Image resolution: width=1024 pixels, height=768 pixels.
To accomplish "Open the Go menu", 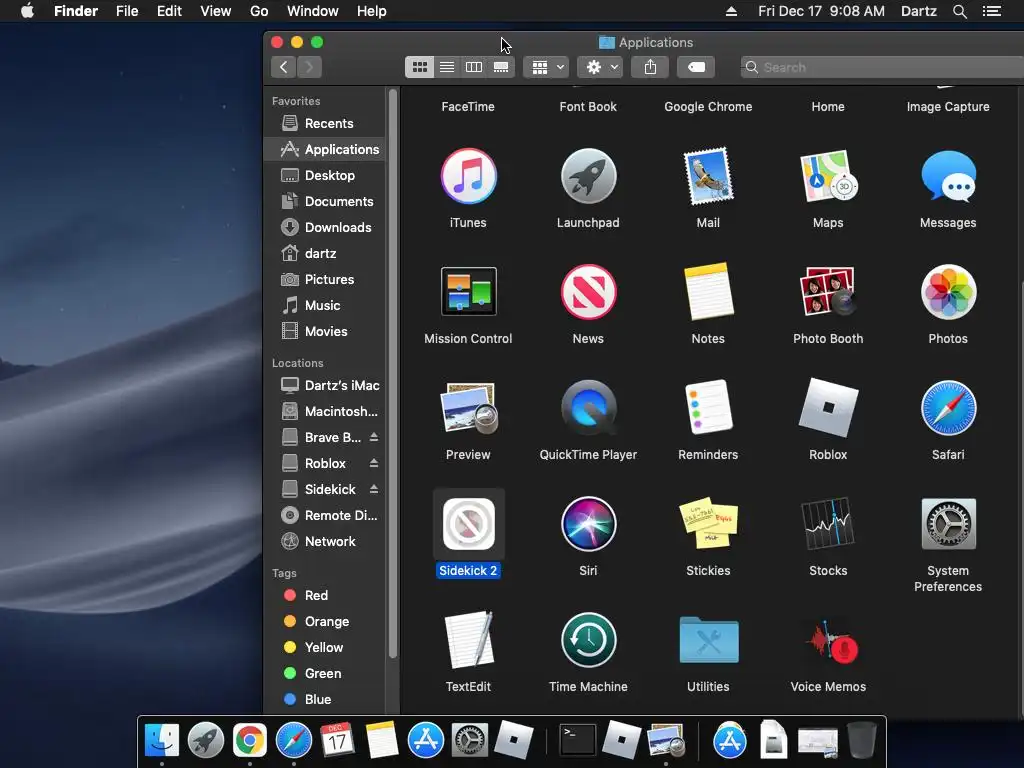I will [259, 11].
